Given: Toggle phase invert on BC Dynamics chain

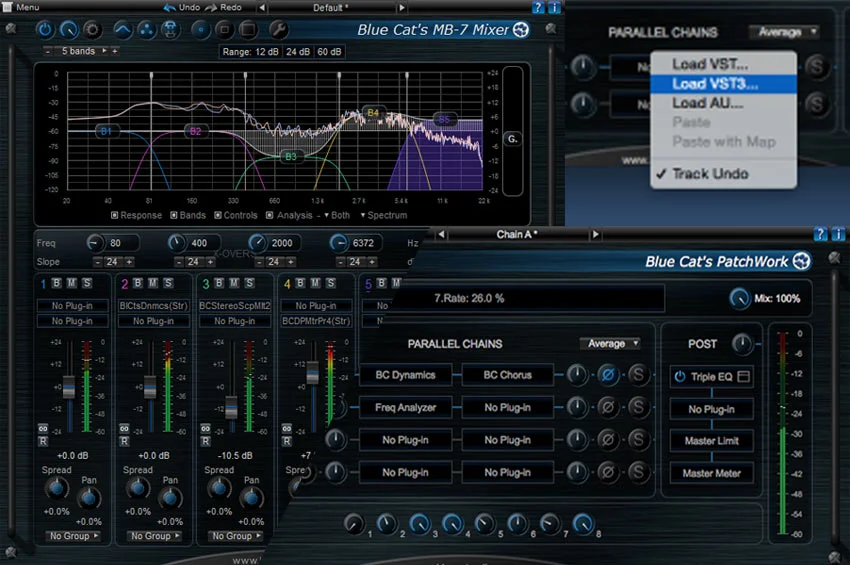Looking at the screenshot, I should pos(608,375).
